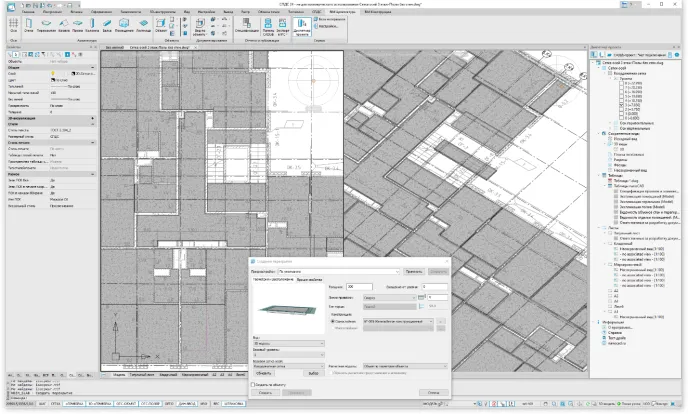Tick the 'Создать по объекту' checkbox
This screenshot has width=688, height=414.
tap(252, 384)
